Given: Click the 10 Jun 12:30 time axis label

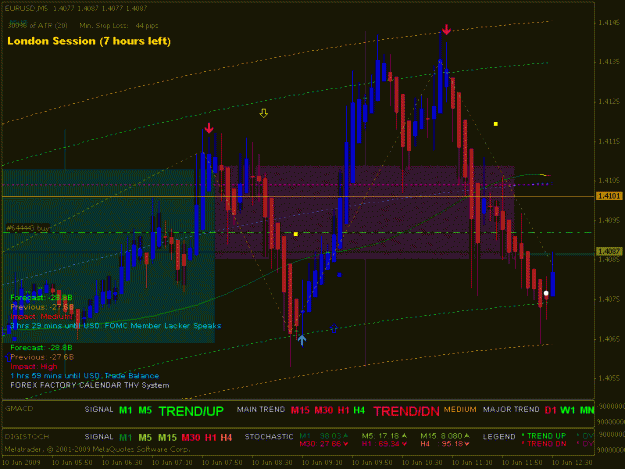Looking at the screenshot, I should [572, 462].
